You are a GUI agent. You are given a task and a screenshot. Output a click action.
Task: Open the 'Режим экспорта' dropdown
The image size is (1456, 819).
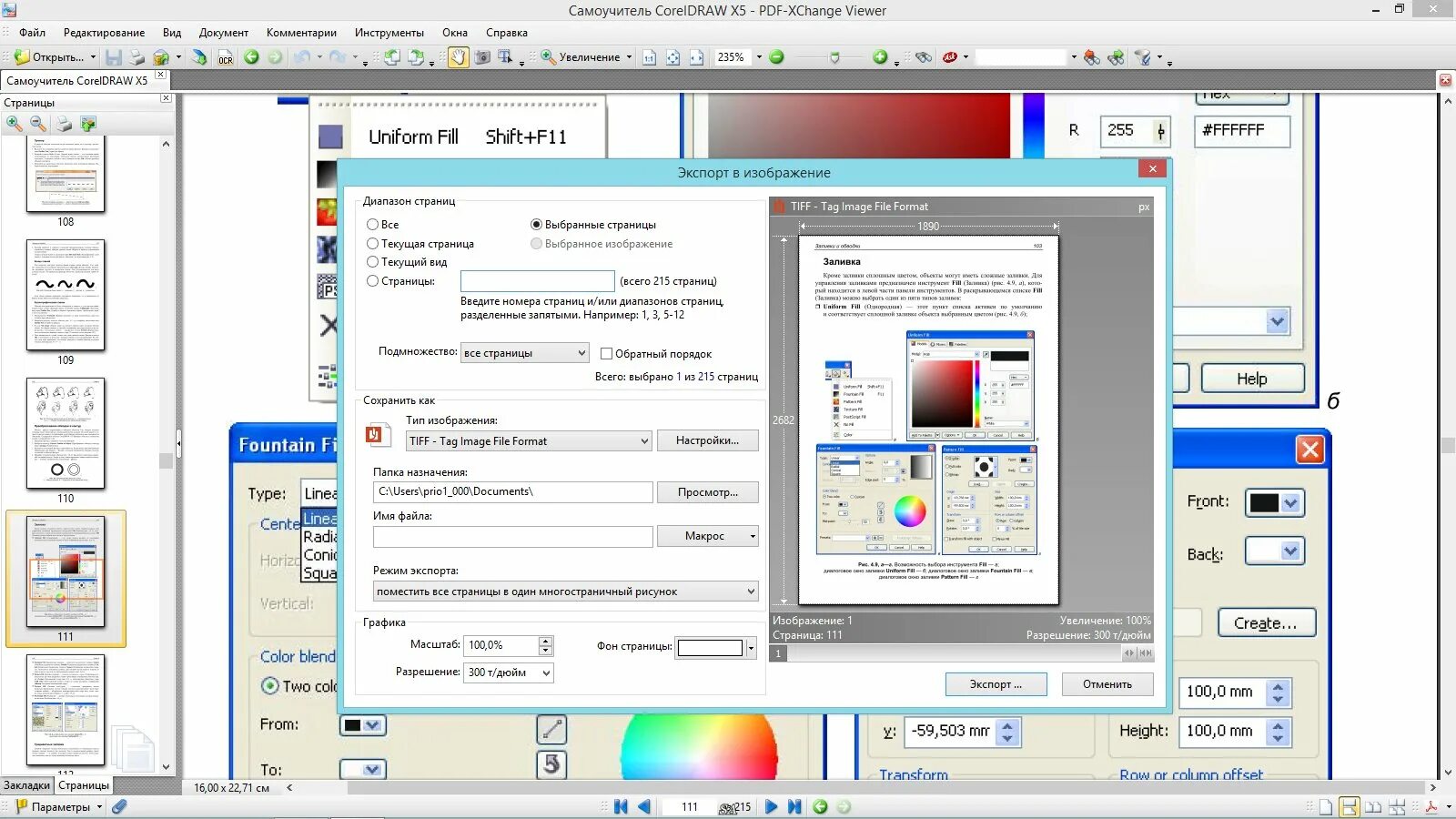click(x=565, y=591)
